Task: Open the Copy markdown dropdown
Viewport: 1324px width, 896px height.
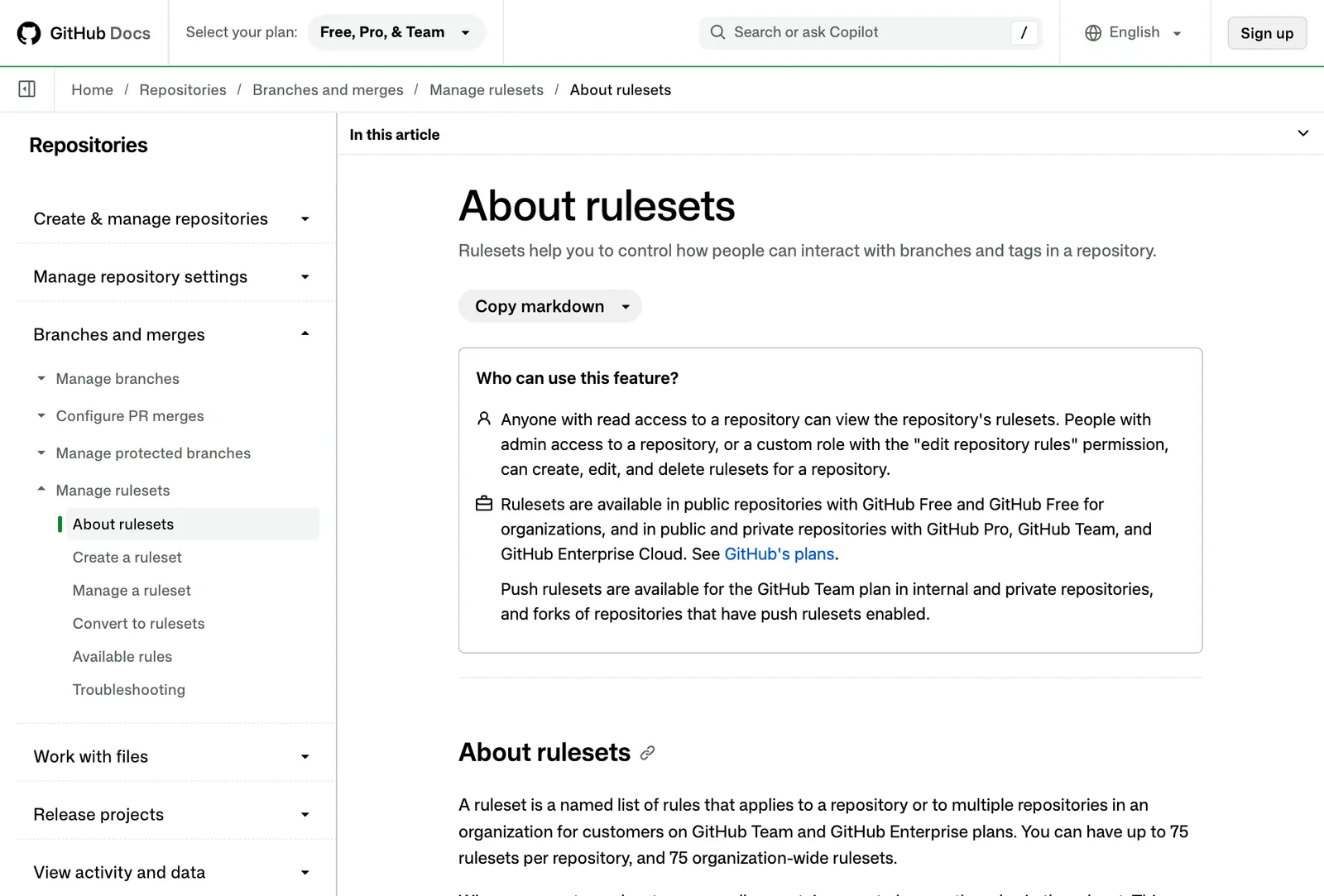Action: point(550,306)
